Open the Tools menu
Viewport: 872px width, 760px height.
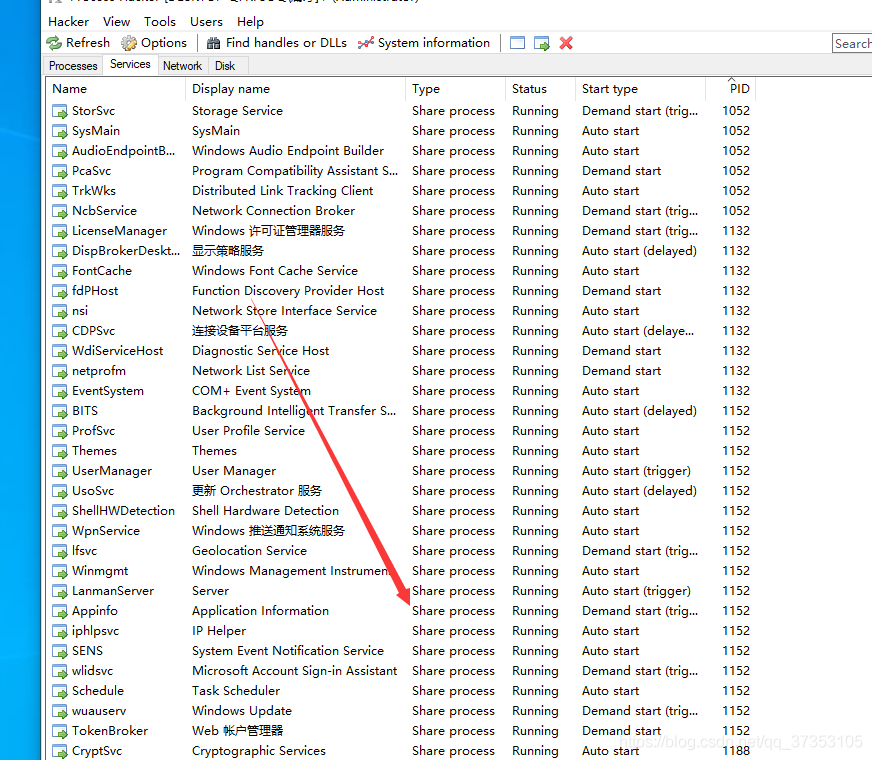coord(160,22)
